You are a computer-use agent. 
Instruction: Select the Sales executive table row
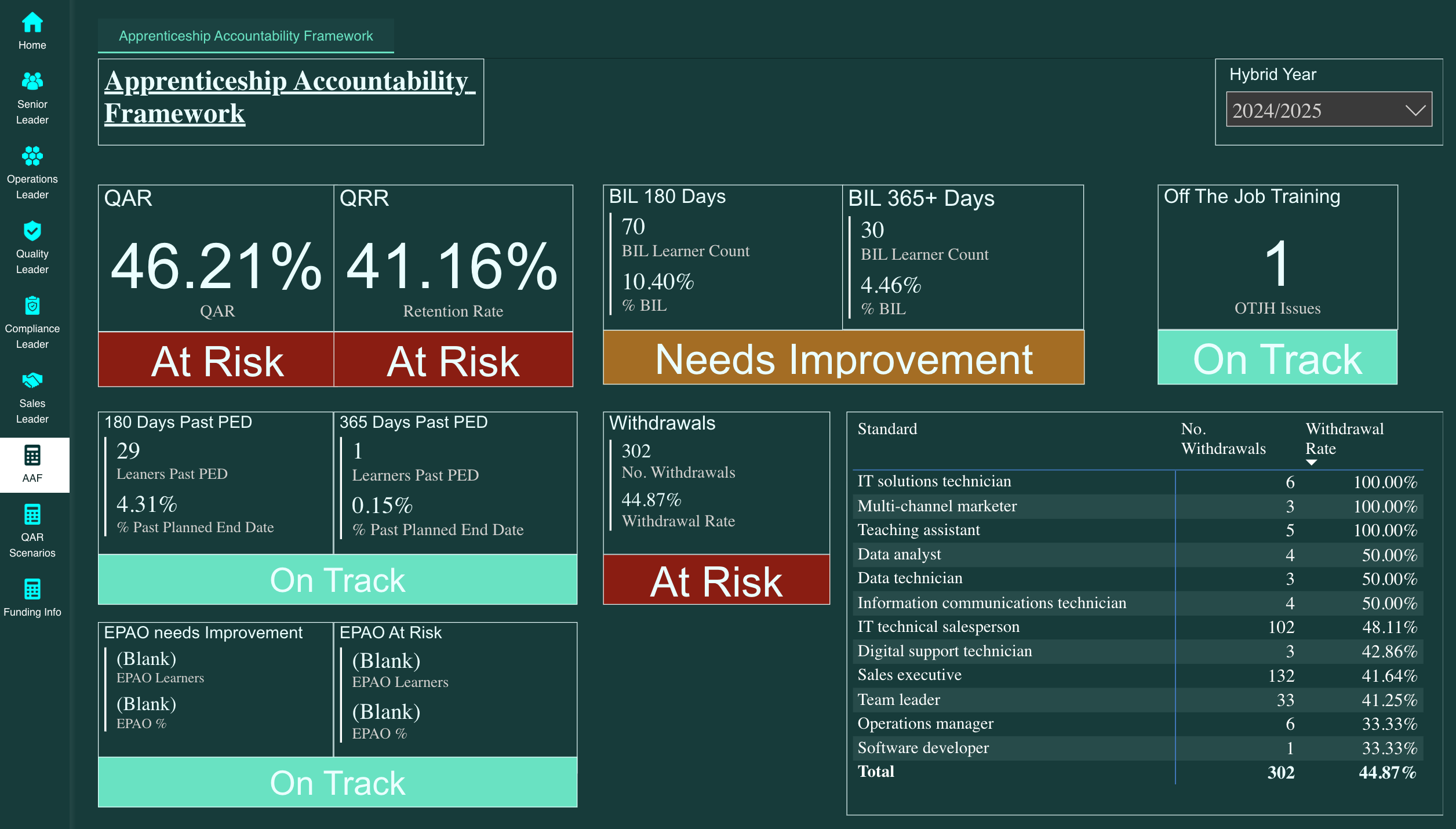tap(909, 675)
